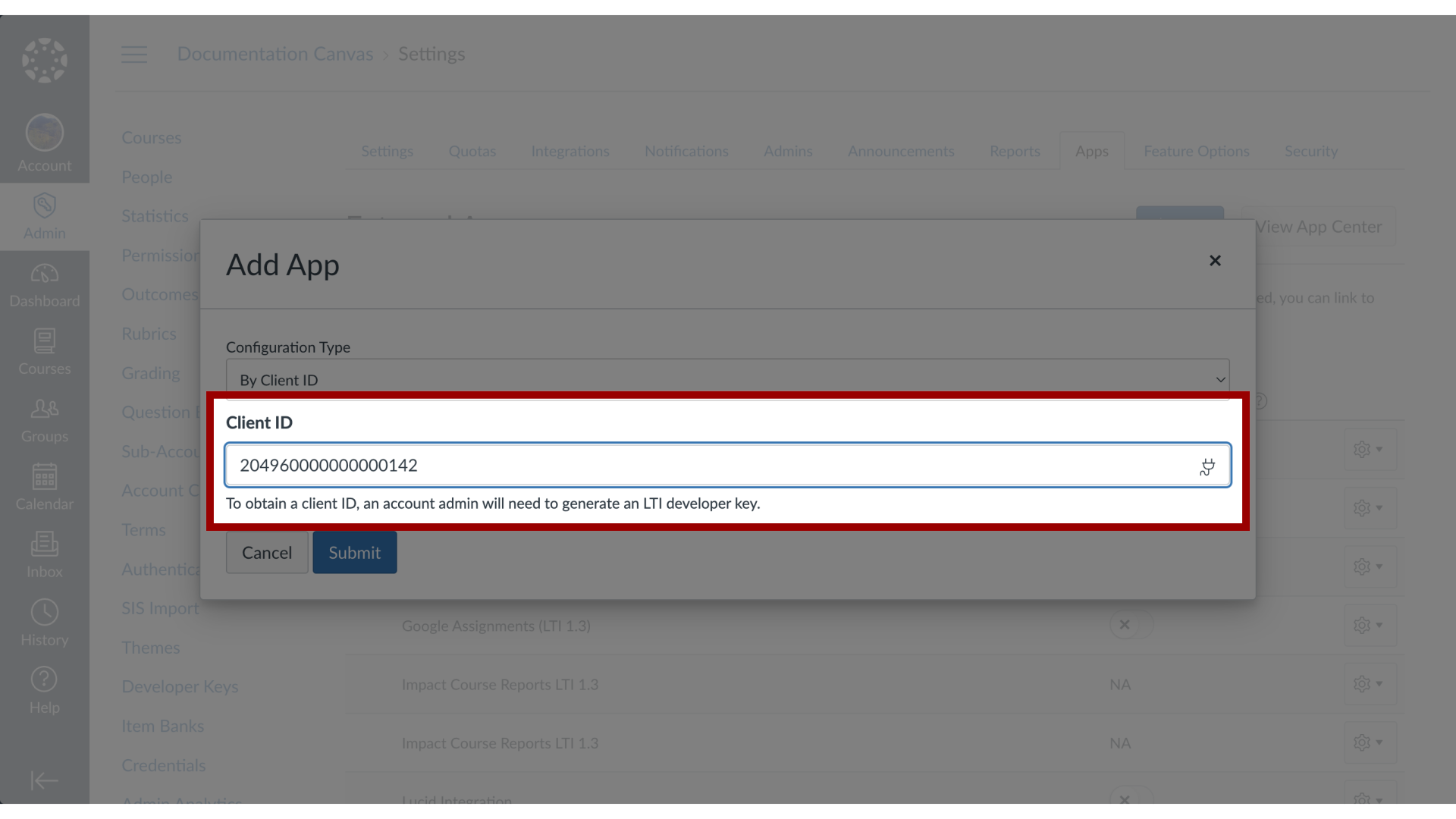This screenshot has height=819, width=1456.
Task: Navigate to Developer Keys section
Action: click(180, 686)
